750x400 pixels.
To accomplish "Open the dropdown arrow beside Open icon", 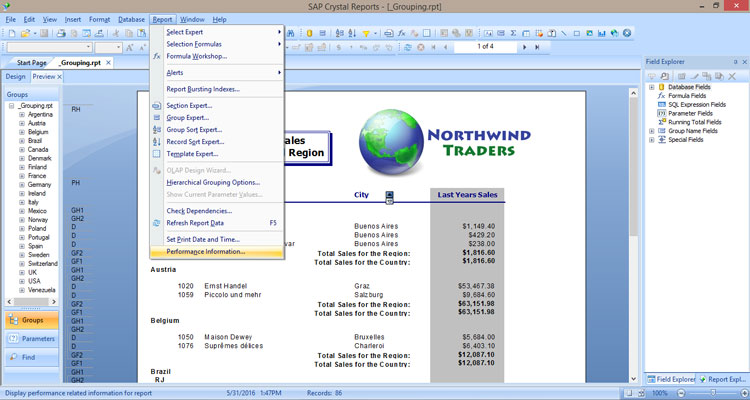I will [x=35, y=33].
